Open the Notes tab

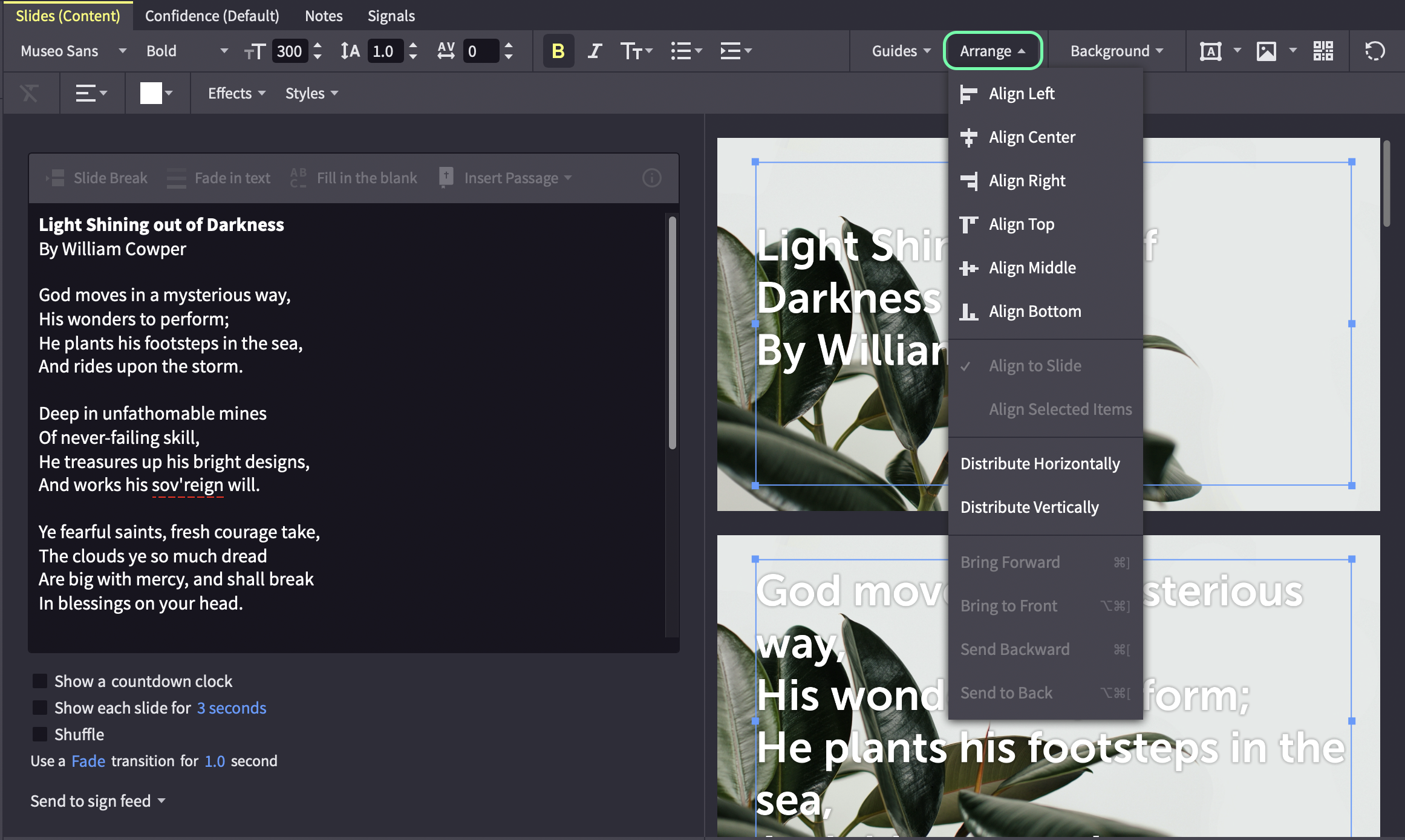click(324, 16)
